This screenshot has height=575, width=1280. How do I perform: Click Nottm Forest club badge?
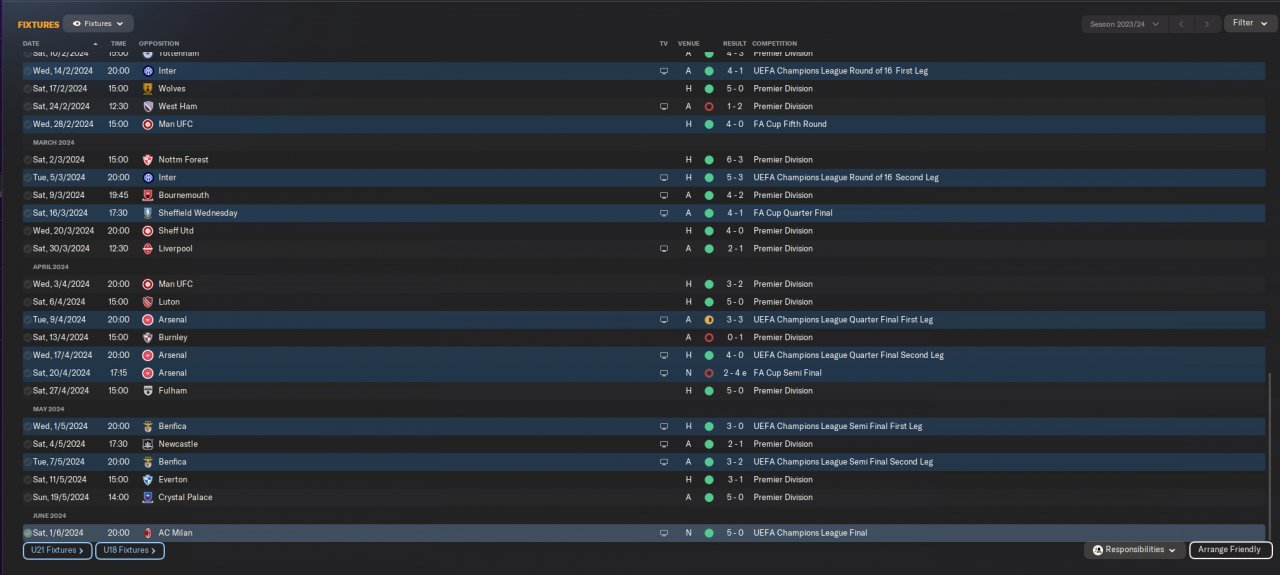click(148, 160)
